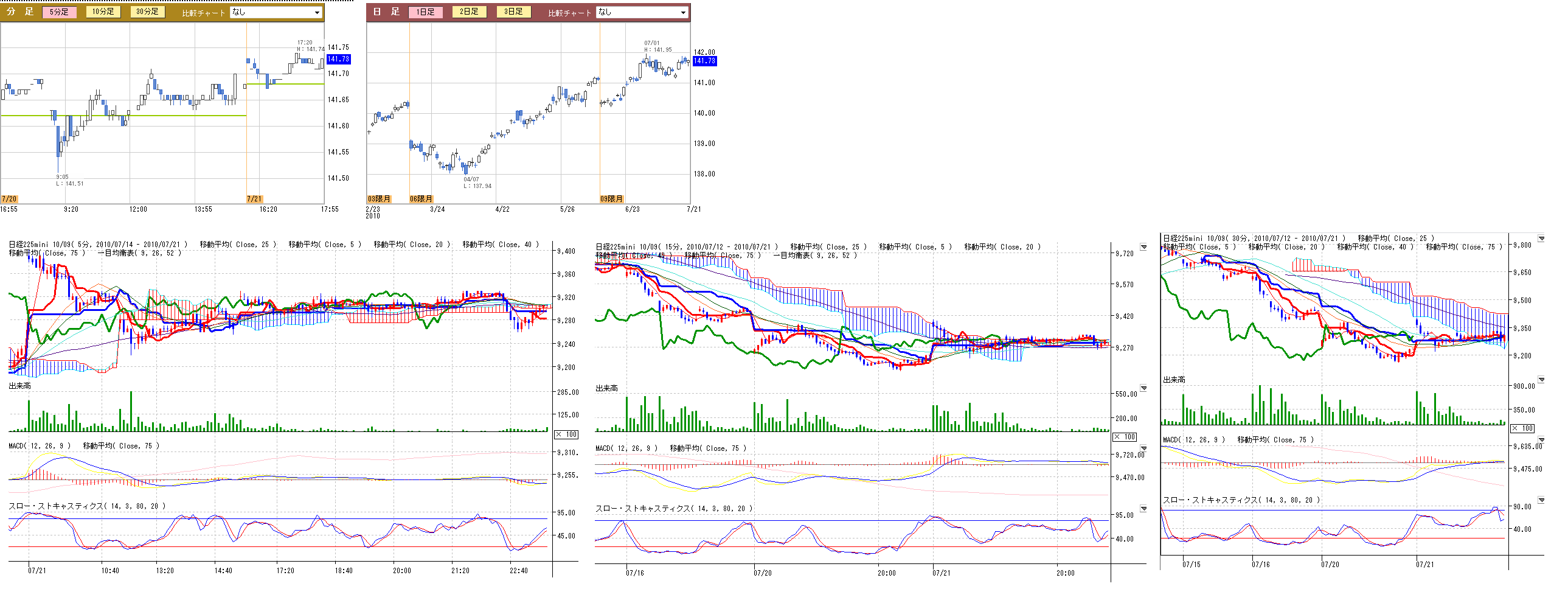
Task: Click price panel arrow in 30-minute chart
Action: [1541, 239]
